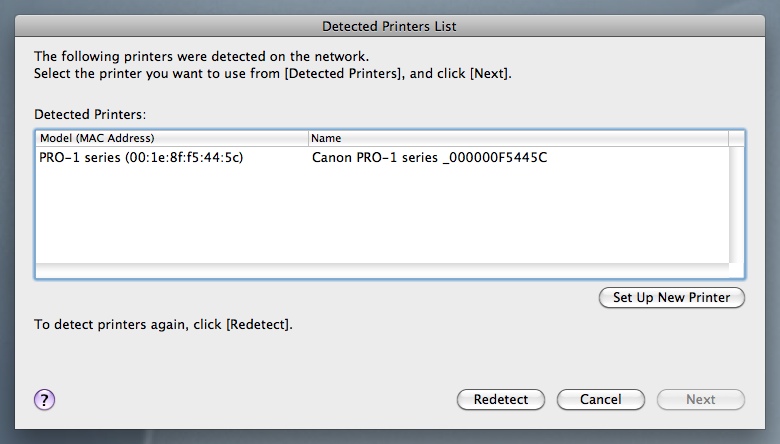Click the "Detected Printers:" label
The width and height of the screenshot is (780, 444).
click(90, 115)
